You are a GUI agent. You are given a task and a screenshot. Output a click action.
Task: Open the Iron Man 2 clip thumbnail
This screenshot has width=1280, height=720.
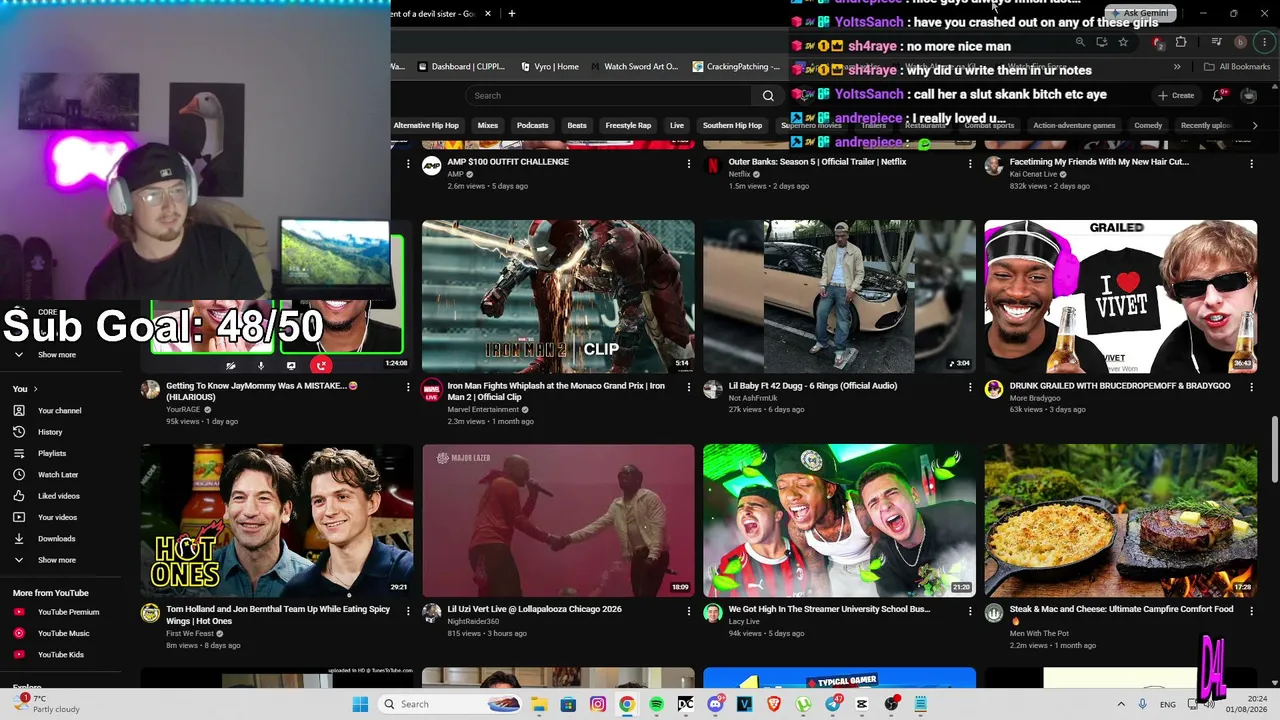(558, 296)
